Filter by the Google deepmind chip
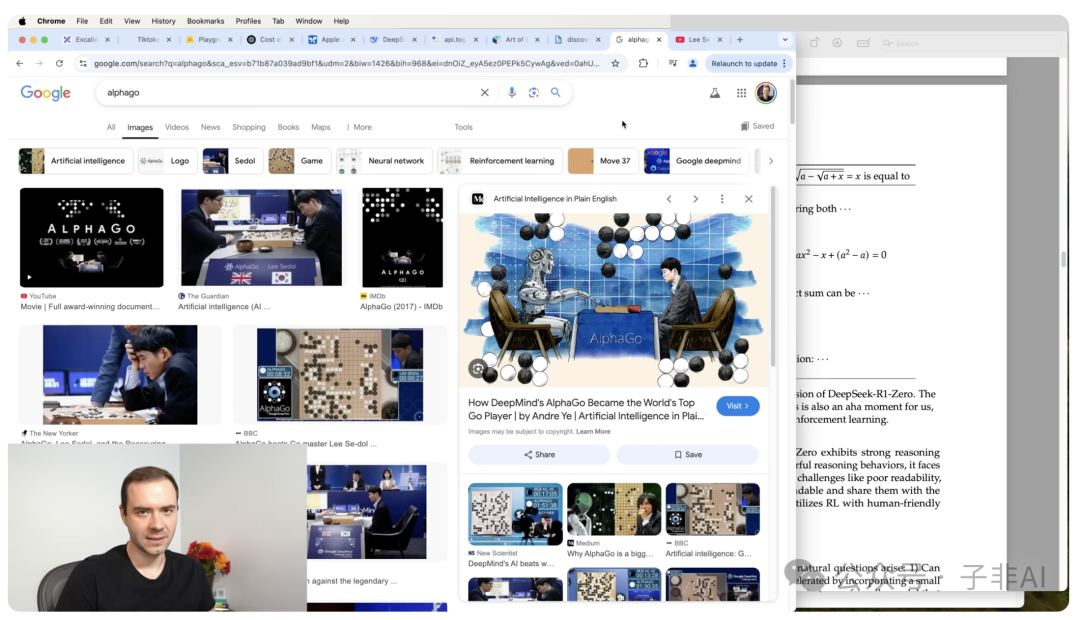 [x=696, y=161]
